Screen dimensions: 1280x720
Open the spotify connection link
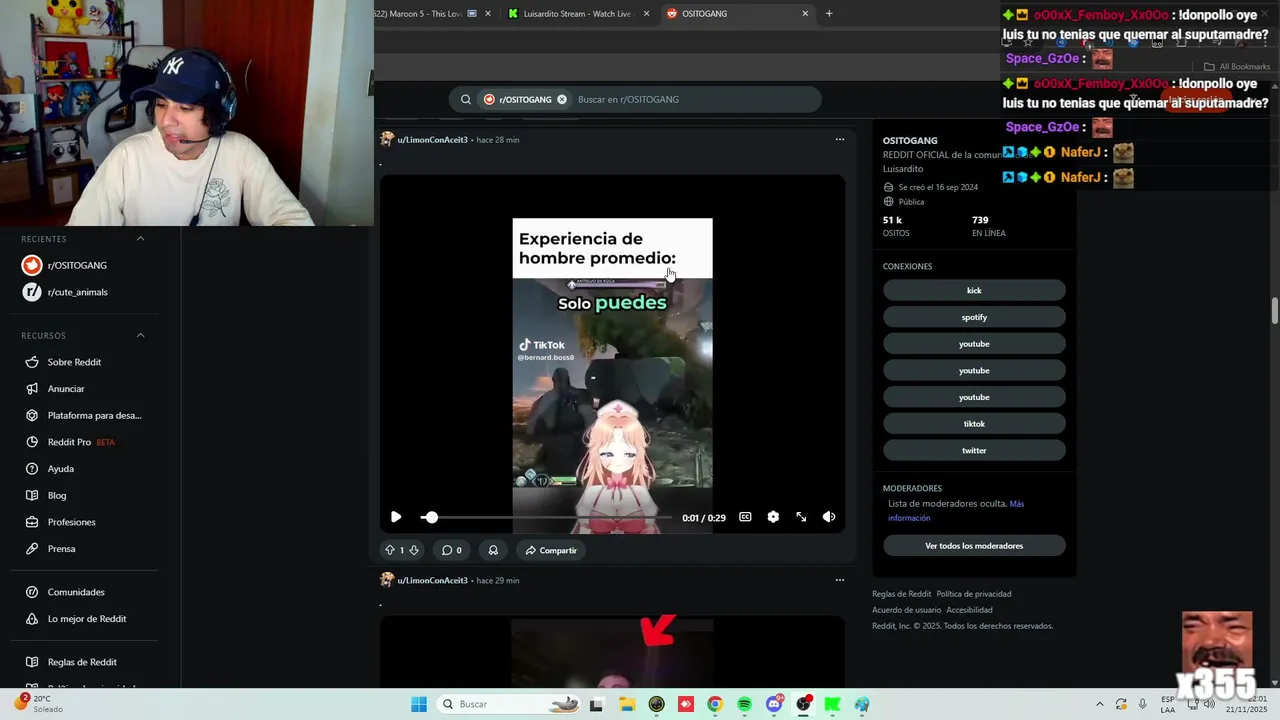[974, 317]
